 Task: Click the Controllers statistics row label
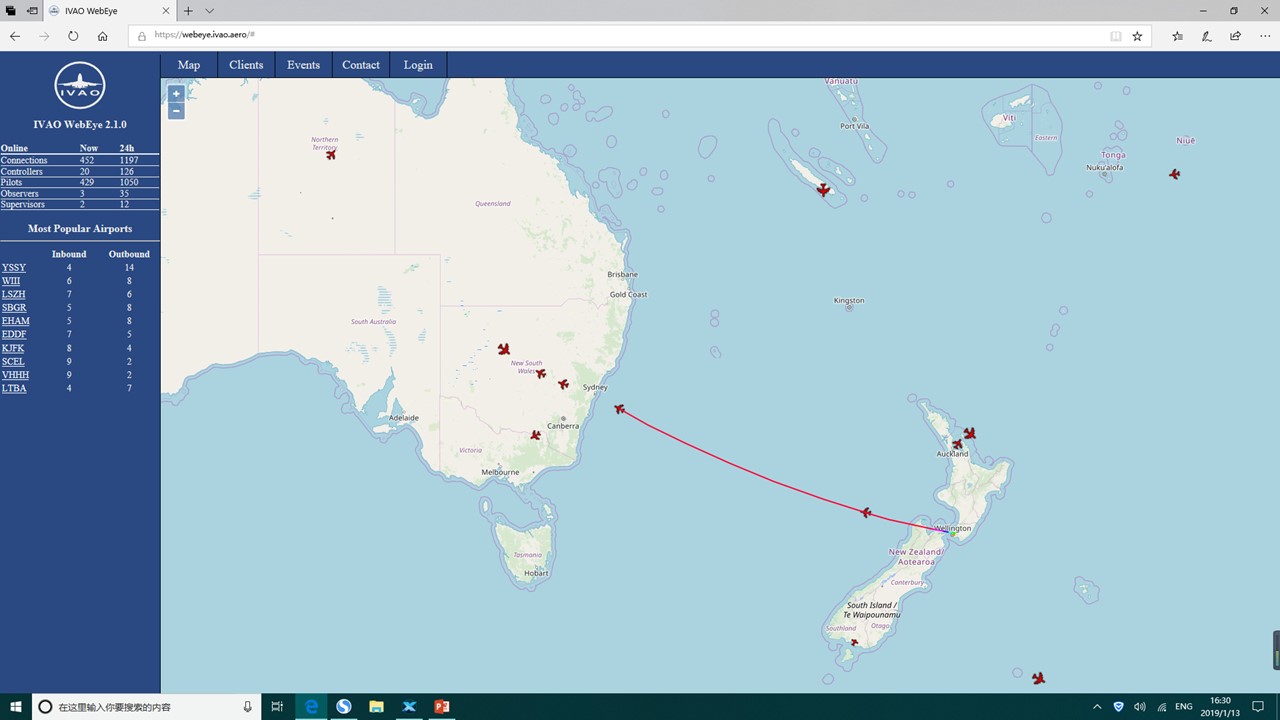[22, 171]
